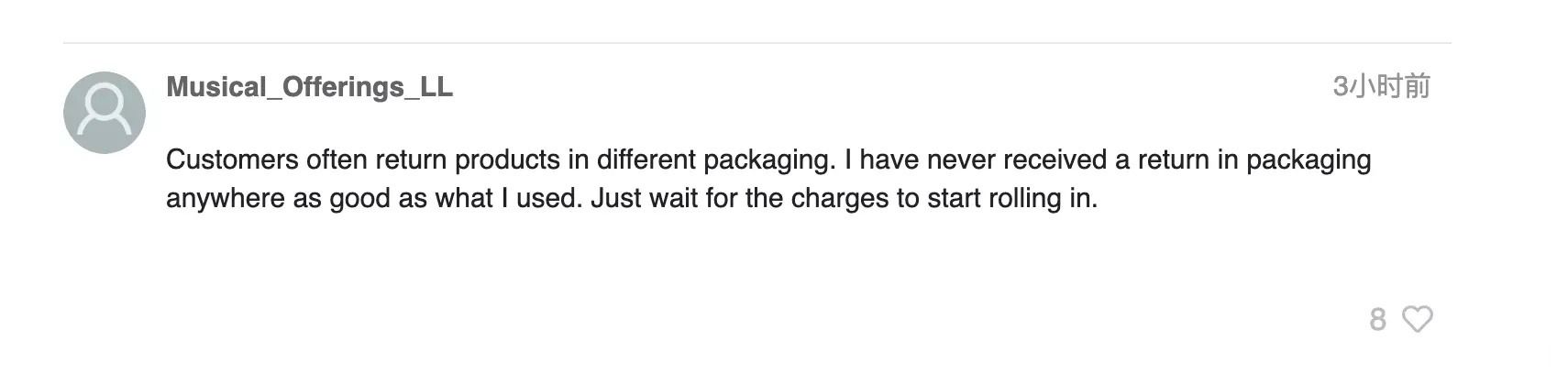The height and width of the screenshot is (385, 1568).
Task: Click the word "products" in the comment
Action: pyautogui.click(x=507, y=160)
